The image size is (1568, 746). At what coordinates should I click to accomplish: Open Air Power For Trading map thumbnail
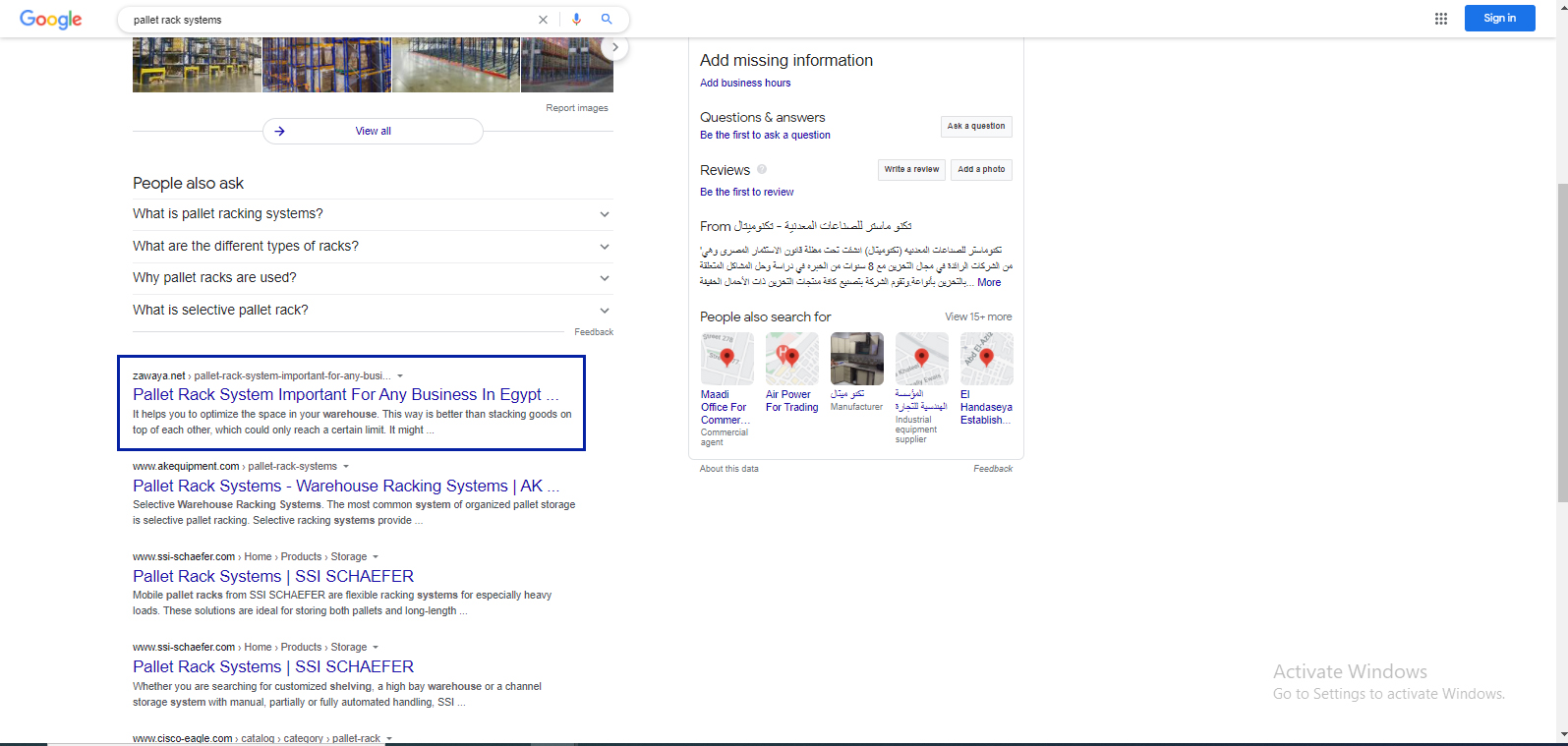(x=792, y=359)
